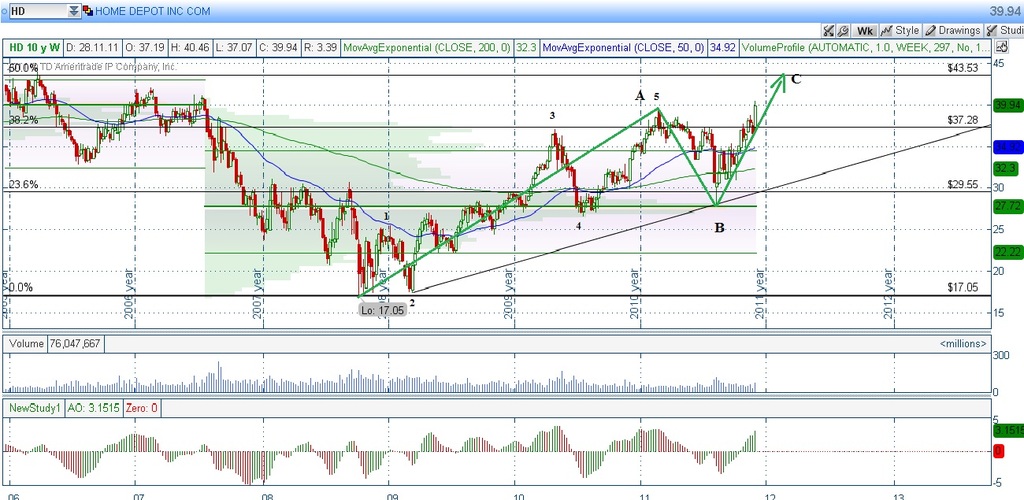1024x500 pixels.
Task: Click the green 3.1515 oscillator axis bubble
Action: pos(1007,430)
